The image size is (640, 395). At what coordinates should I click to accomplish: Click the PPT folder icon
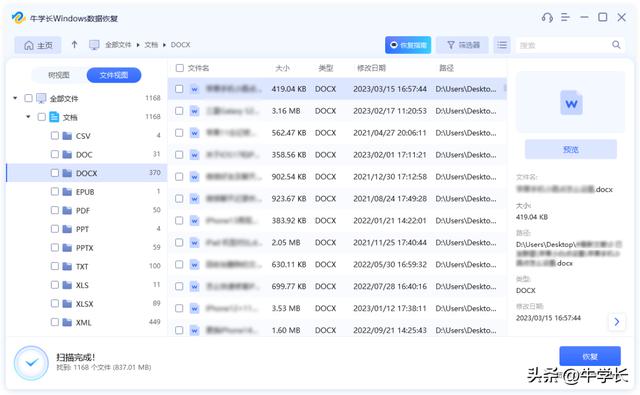click(67, 229)
